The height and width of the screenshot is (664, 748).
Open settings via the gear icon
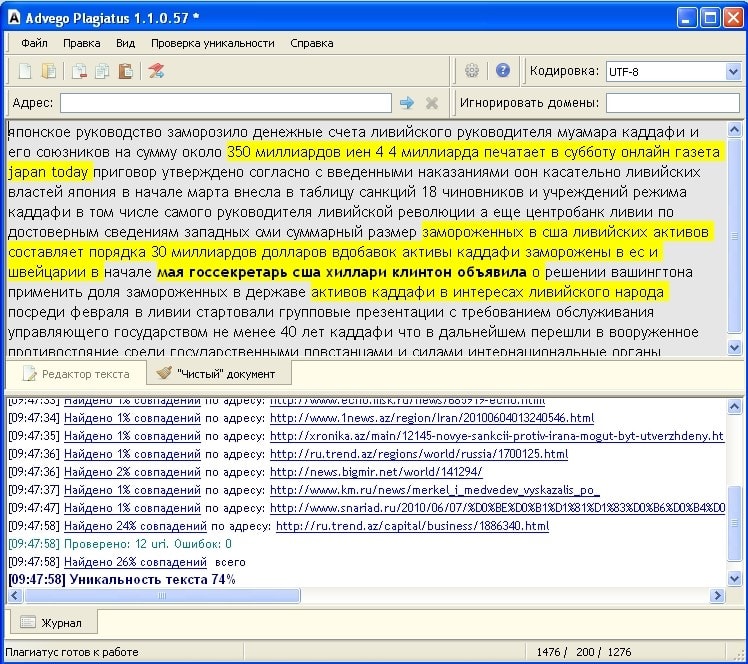[472, 71]
